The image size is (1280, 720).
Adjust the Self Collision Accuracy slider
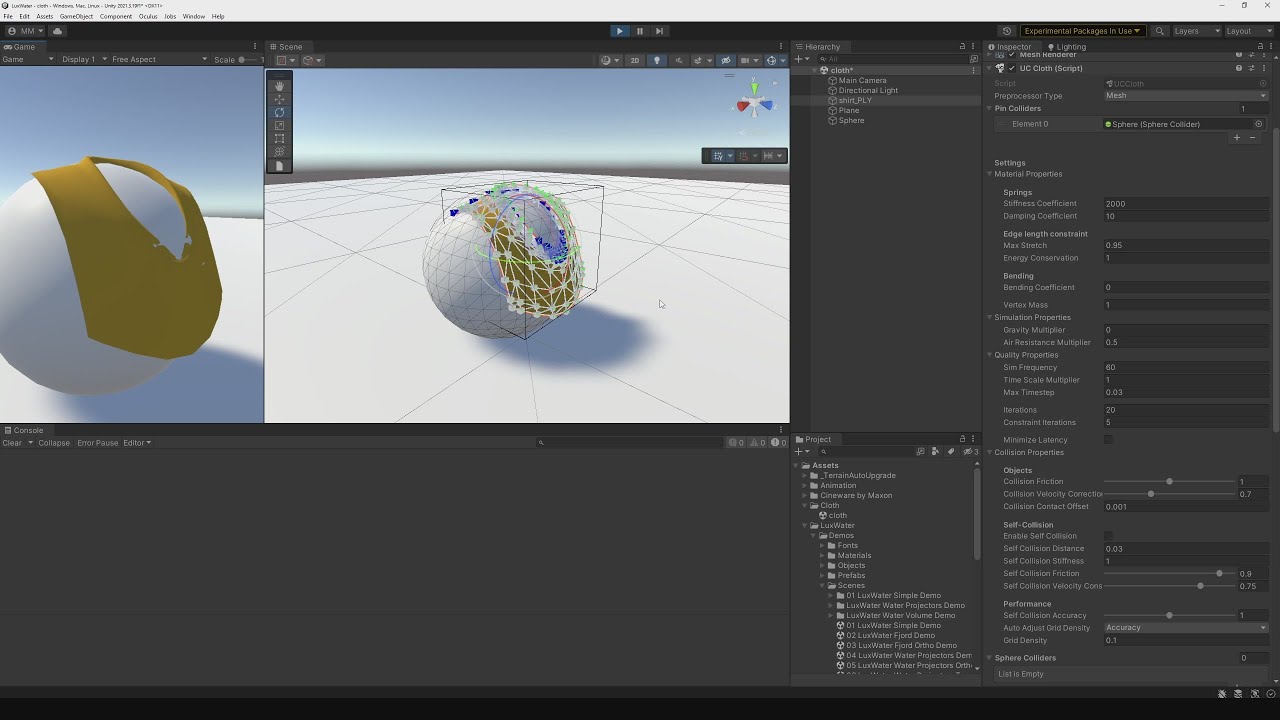[x=1169, y=616]
